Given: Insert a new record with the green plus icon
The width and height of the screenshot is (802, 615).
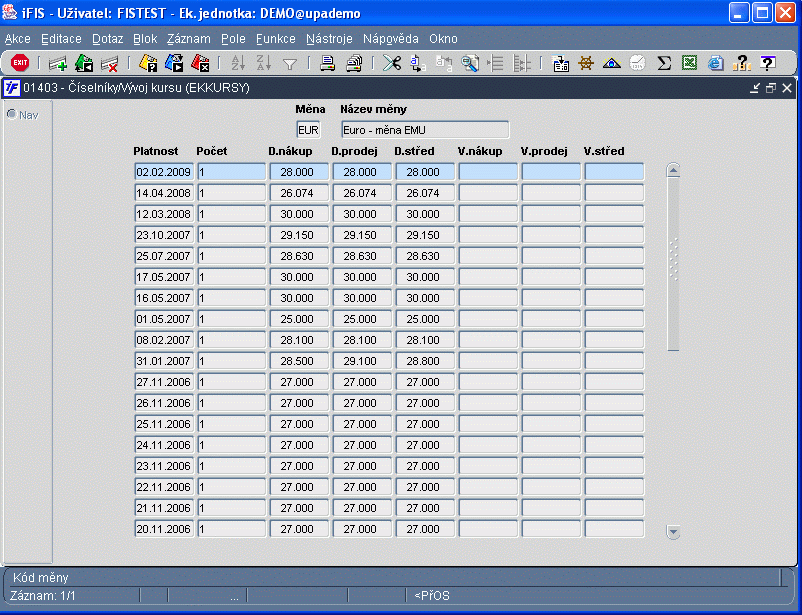Looking at the screenshot, I should [x=58, y=63].
